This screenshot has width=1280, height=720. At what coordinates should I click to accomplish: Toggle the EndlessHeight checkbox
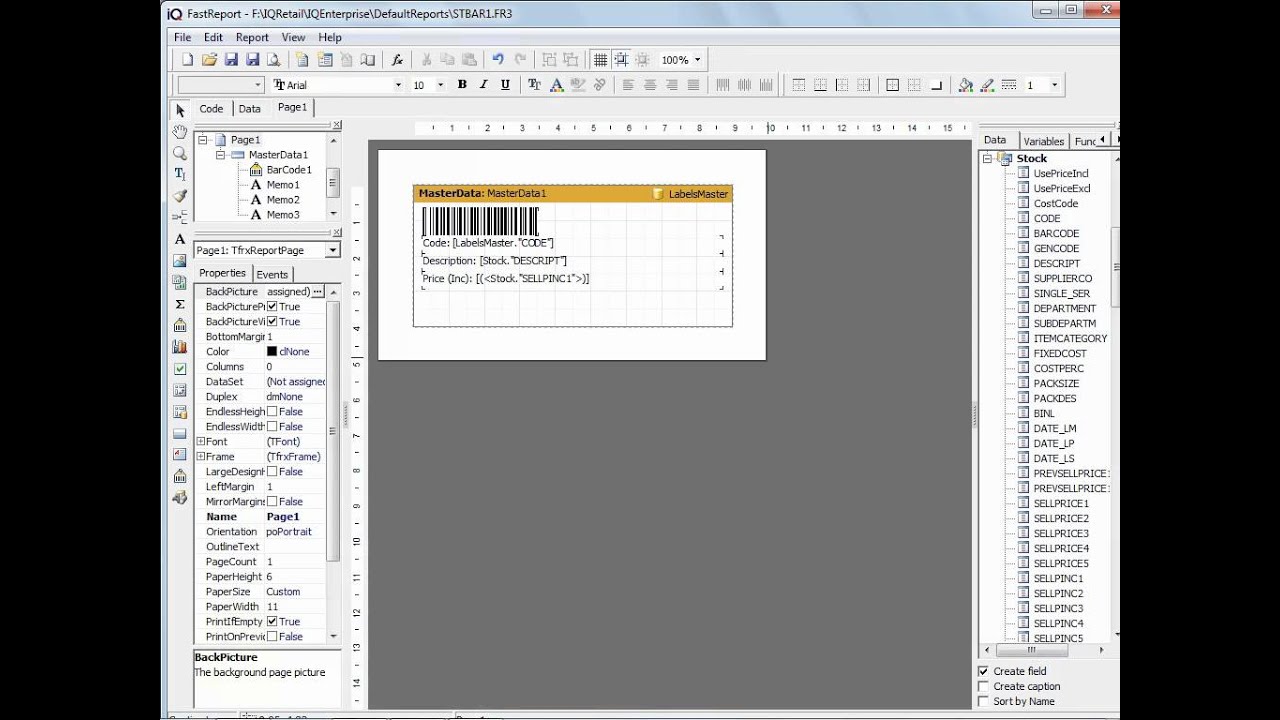click(272, 412)
